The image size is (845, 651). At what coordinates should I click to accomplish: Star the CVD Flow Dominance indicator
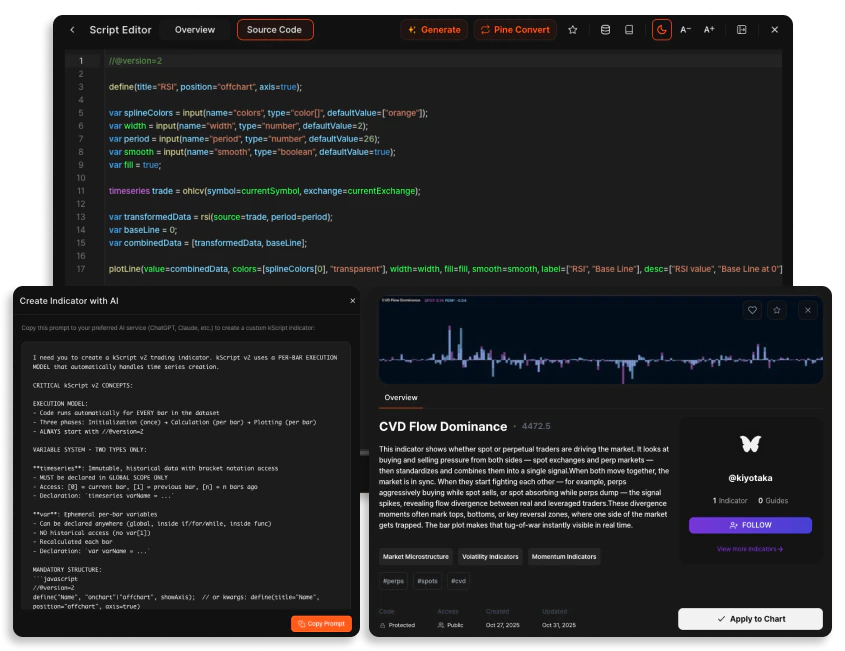pyautogui.click(x=777, y=310)
